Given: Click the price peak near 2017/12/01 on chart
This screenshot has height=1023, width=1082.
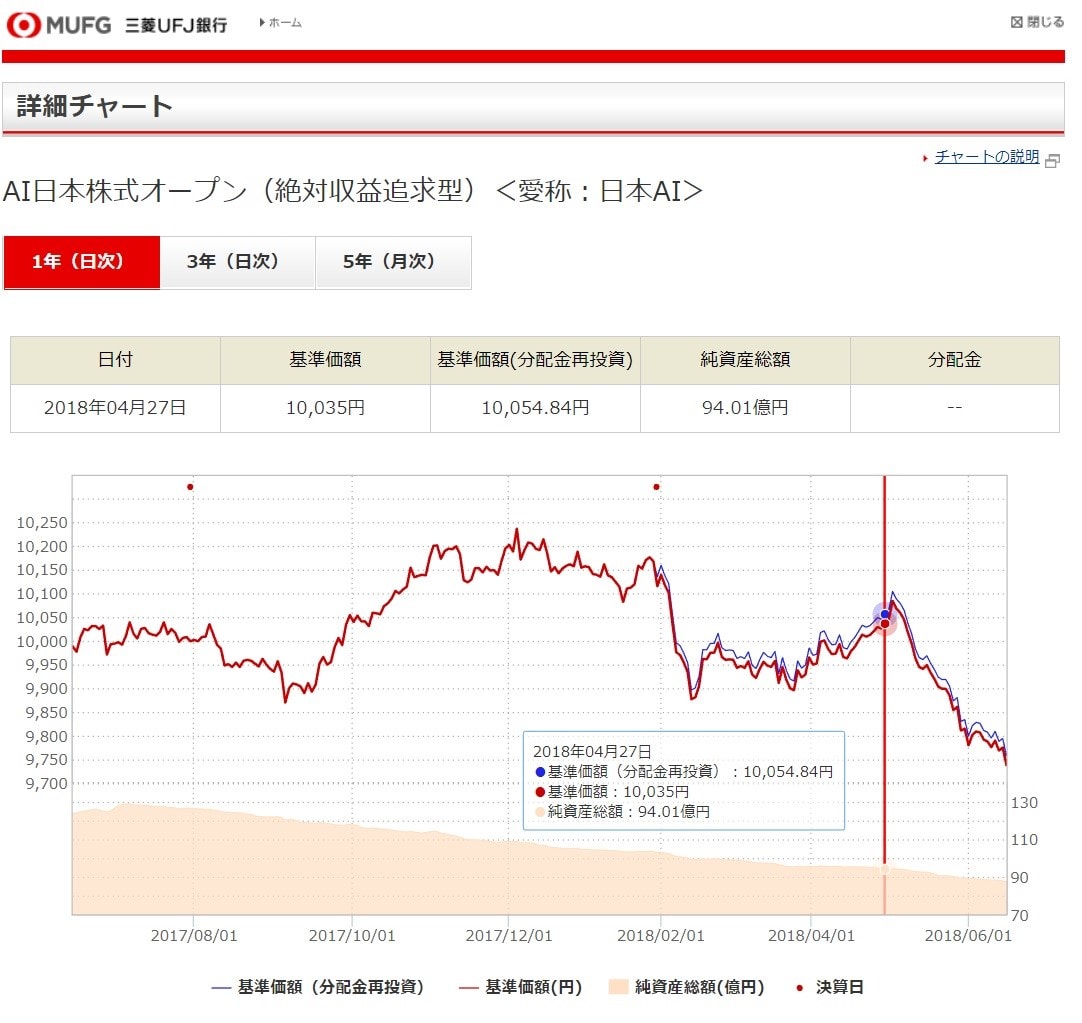Looking at the screenshot, I should click(x=516, y=530).
